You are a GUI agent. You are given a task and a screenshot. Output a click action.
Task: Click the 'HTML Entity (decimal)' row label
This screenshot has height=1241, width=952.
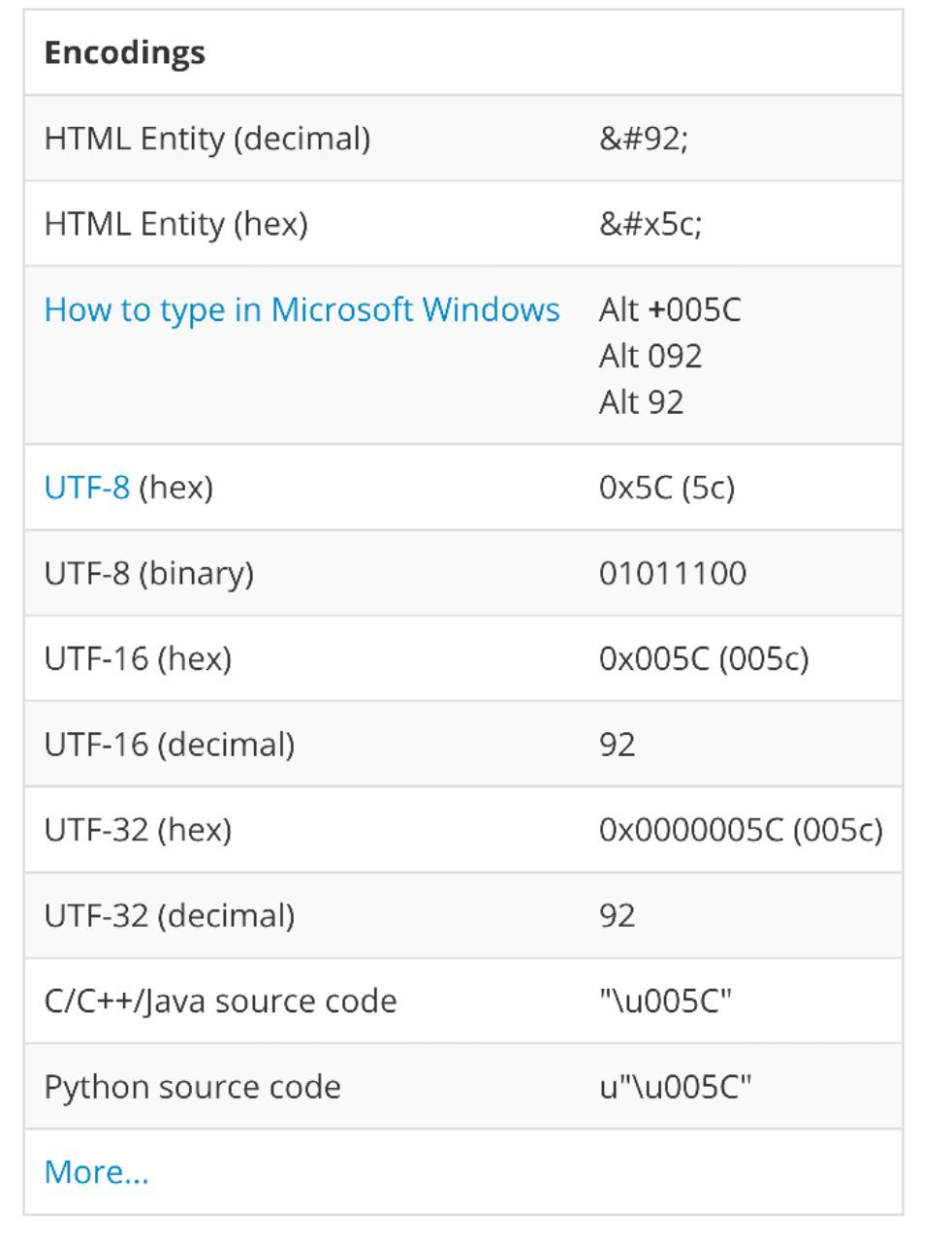point(207,139)
